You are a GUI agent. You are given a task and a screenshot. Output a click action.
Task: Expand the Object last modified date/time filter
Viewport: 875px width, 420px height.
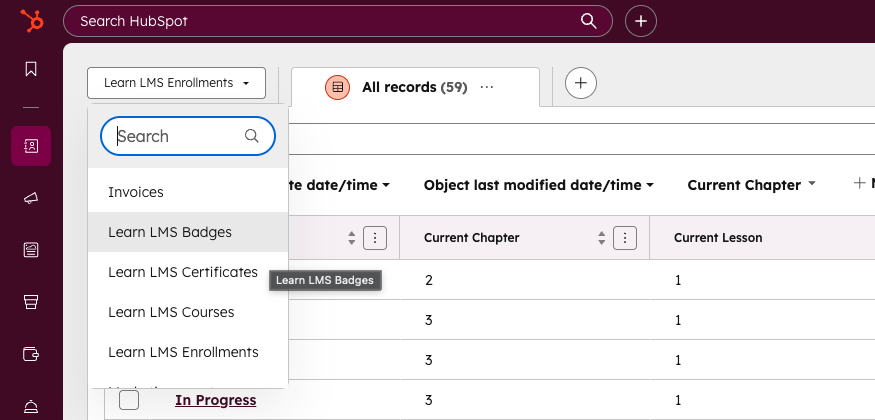click(x=538, y=185)
